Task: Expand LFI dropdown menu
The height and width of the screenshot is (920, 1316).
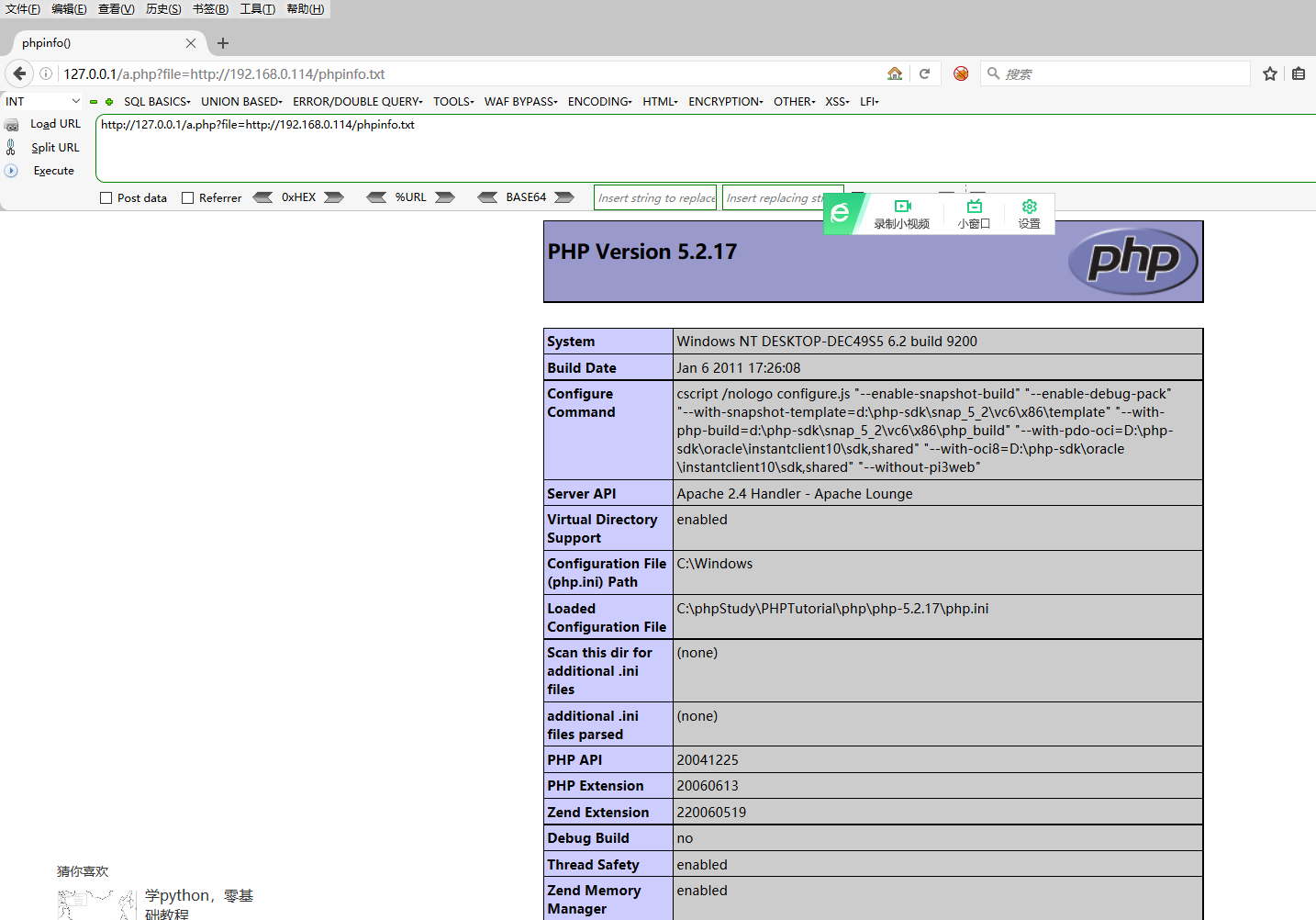Action: click(x=870, y=102)
